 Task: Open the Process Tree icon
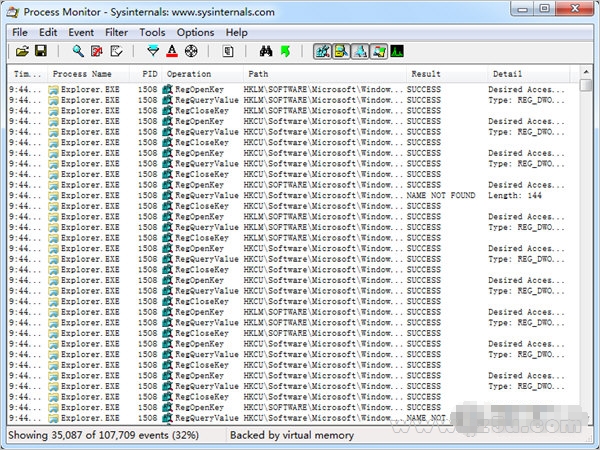(x=228, y=51)
